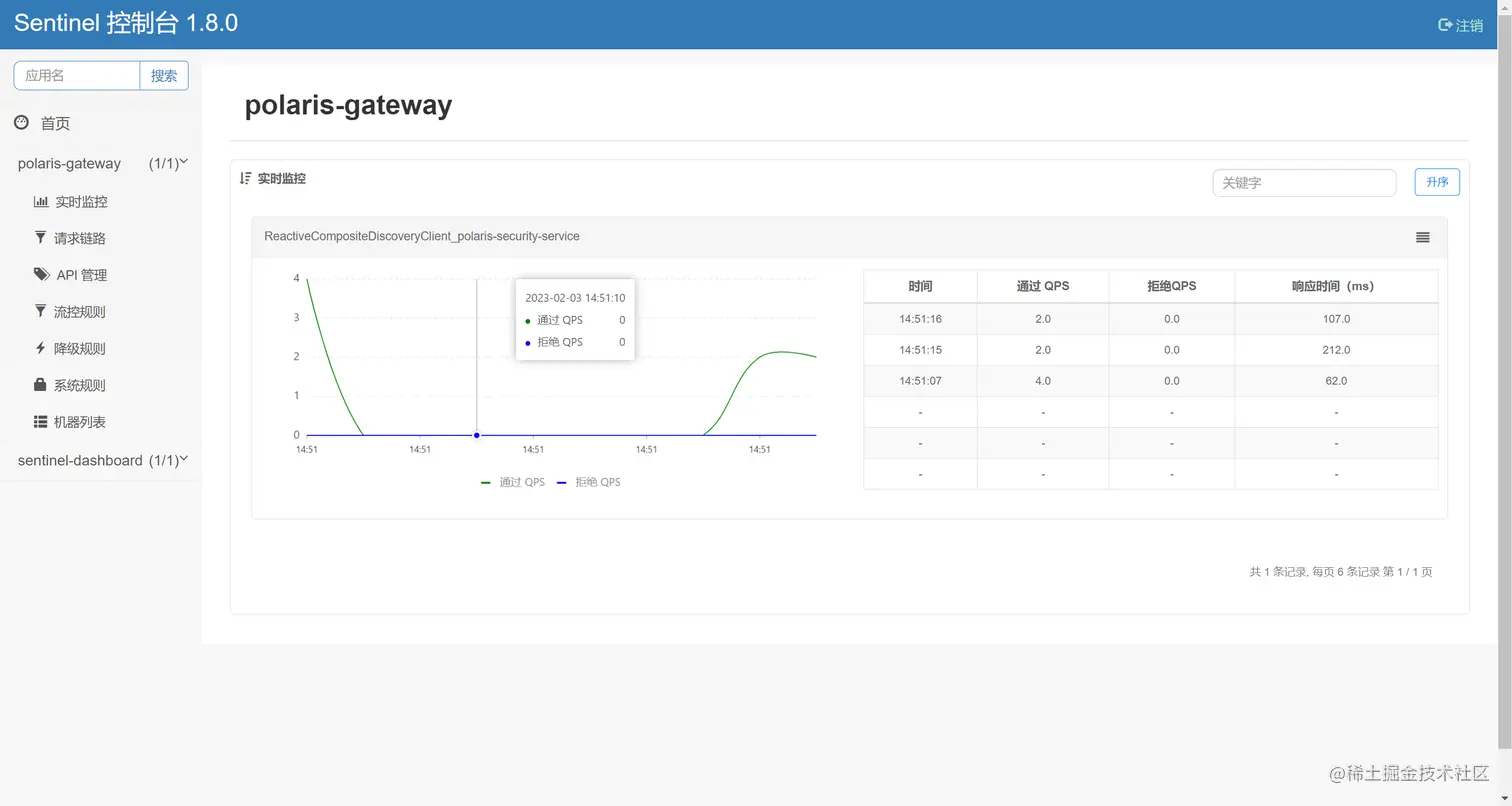Open 系统规则 rules page
Screen dimensions: 1512x806
point(79,385)
